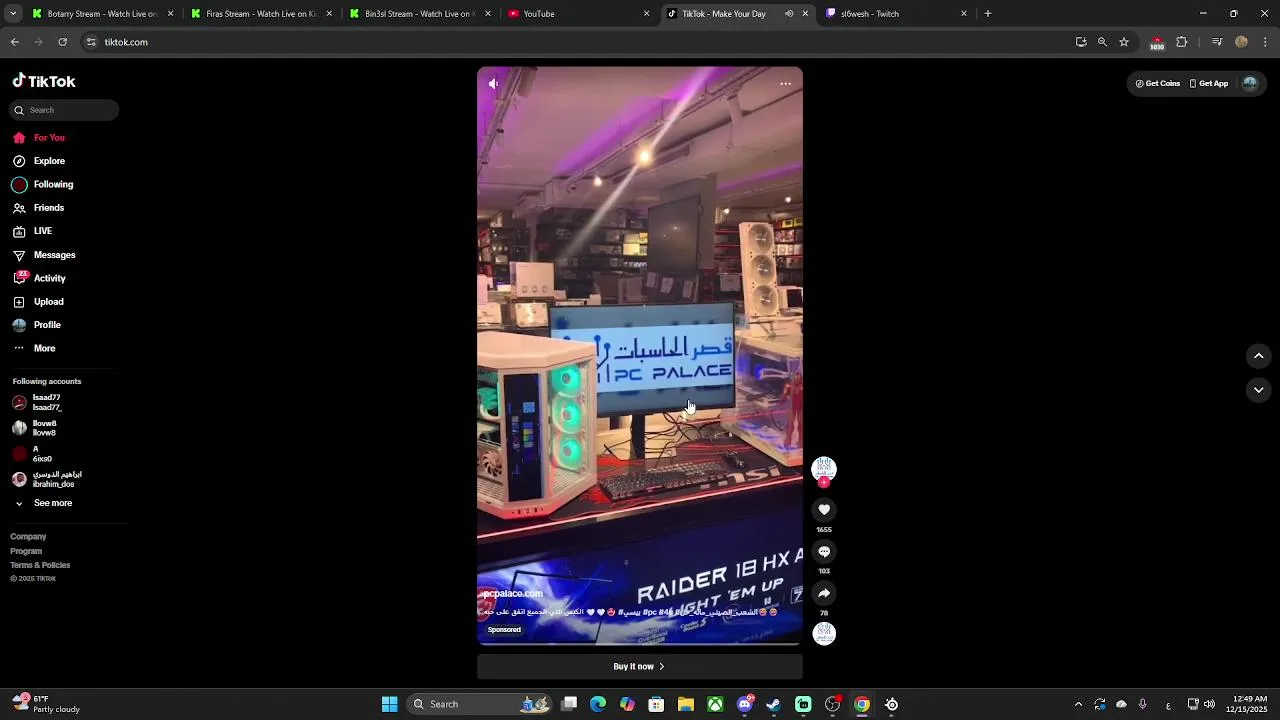Open Discord from the taskbar
This screenshot has height=720, width=1280.
745,704
